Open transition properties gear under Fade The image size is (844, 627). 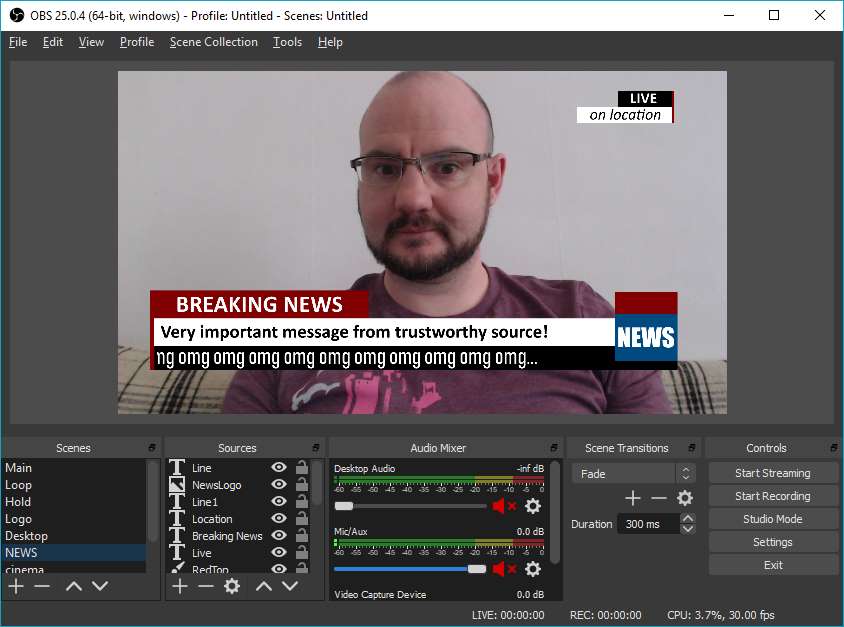coord(685,498)
